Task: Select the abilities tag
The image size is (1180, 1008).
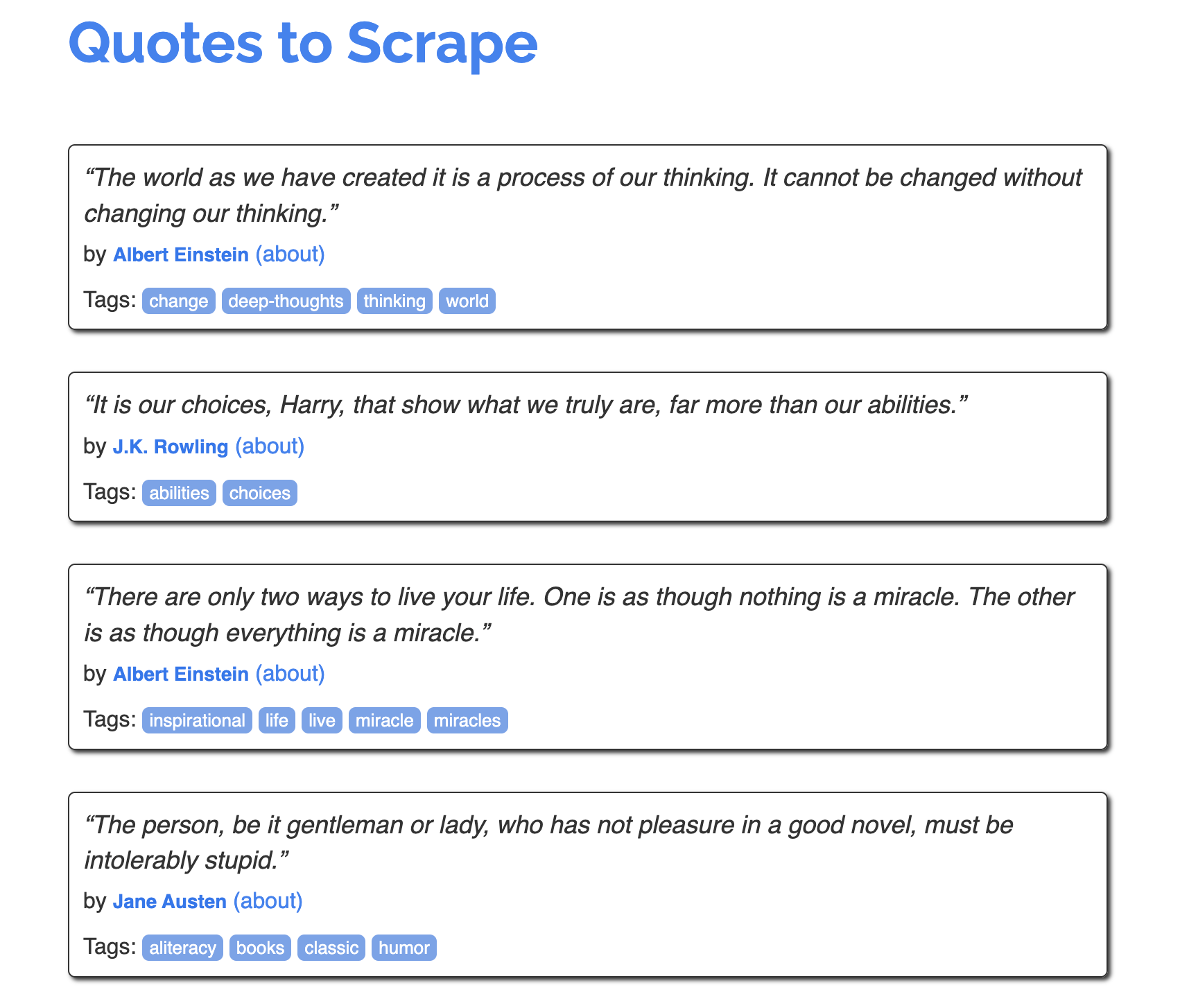Action: tap(179, 493)
